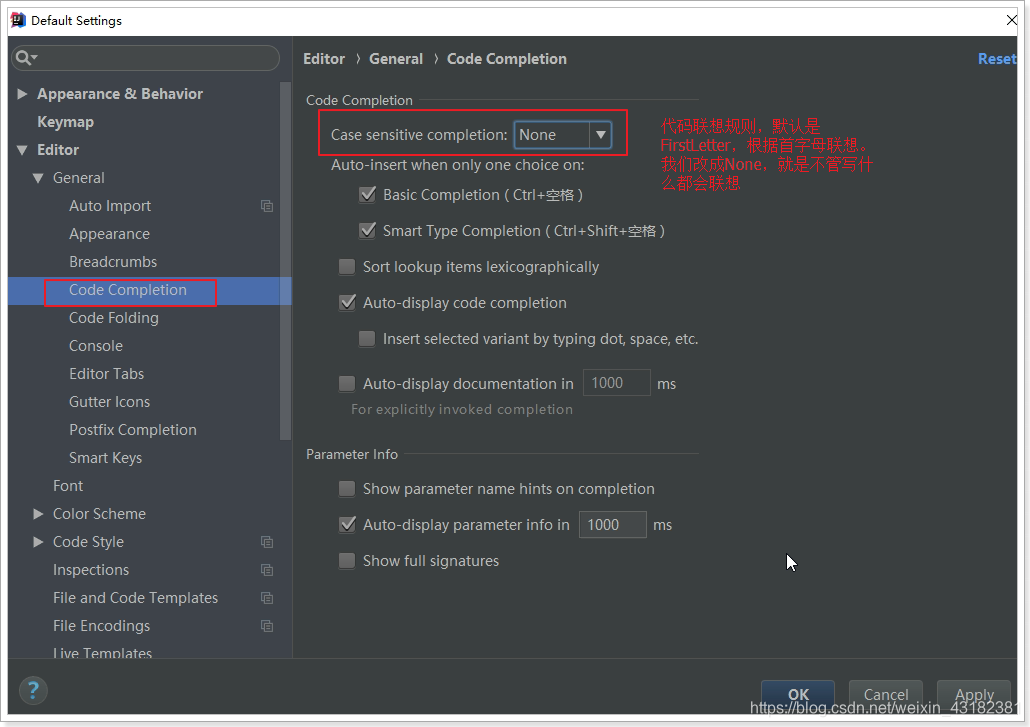Open Live Templates settings
Screen dimensions: 1030x727
coord(102,653)
